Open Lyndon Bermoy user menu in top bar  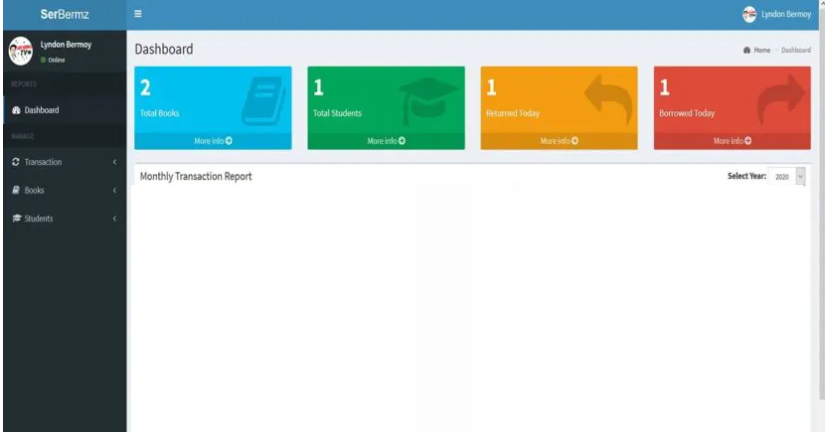click(x=777, y=14)
